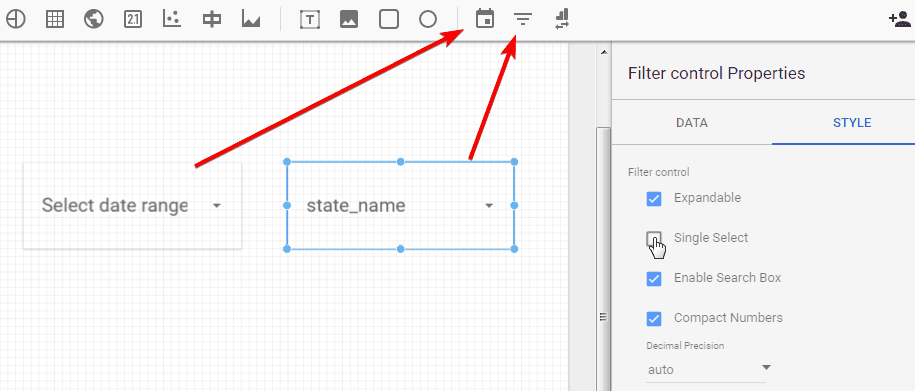Expand the state_name filter dropdown
915x391 pixels.
pyautogui.click(x=400, y=205)
